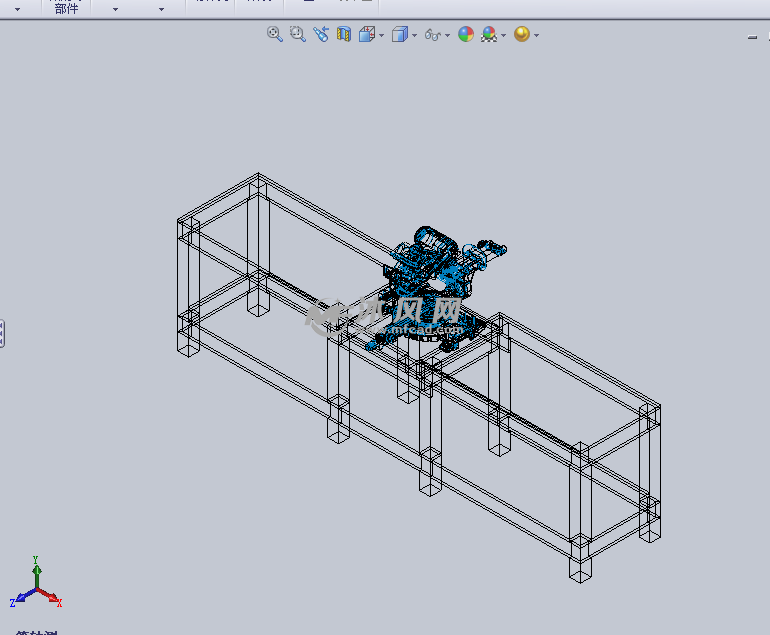Open the Edit Appearance color wheel
Viewport: 770px width, 635px height.
click(x=466, y=34)
